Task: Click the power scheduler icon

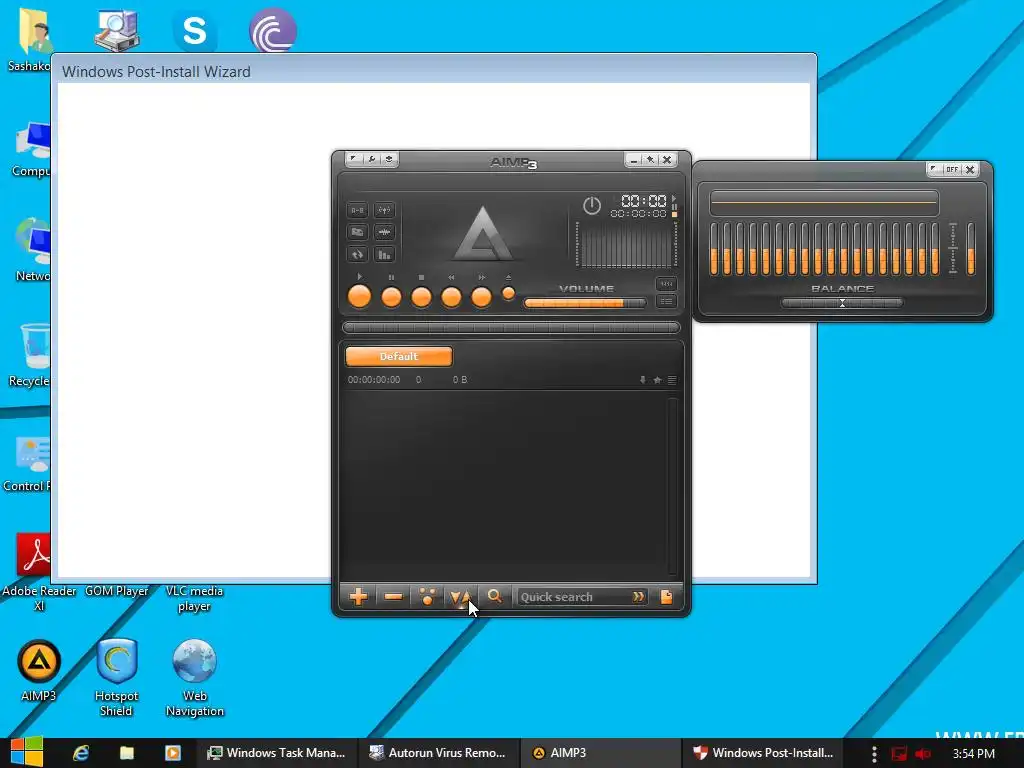Action: click(x=592, y=206)
